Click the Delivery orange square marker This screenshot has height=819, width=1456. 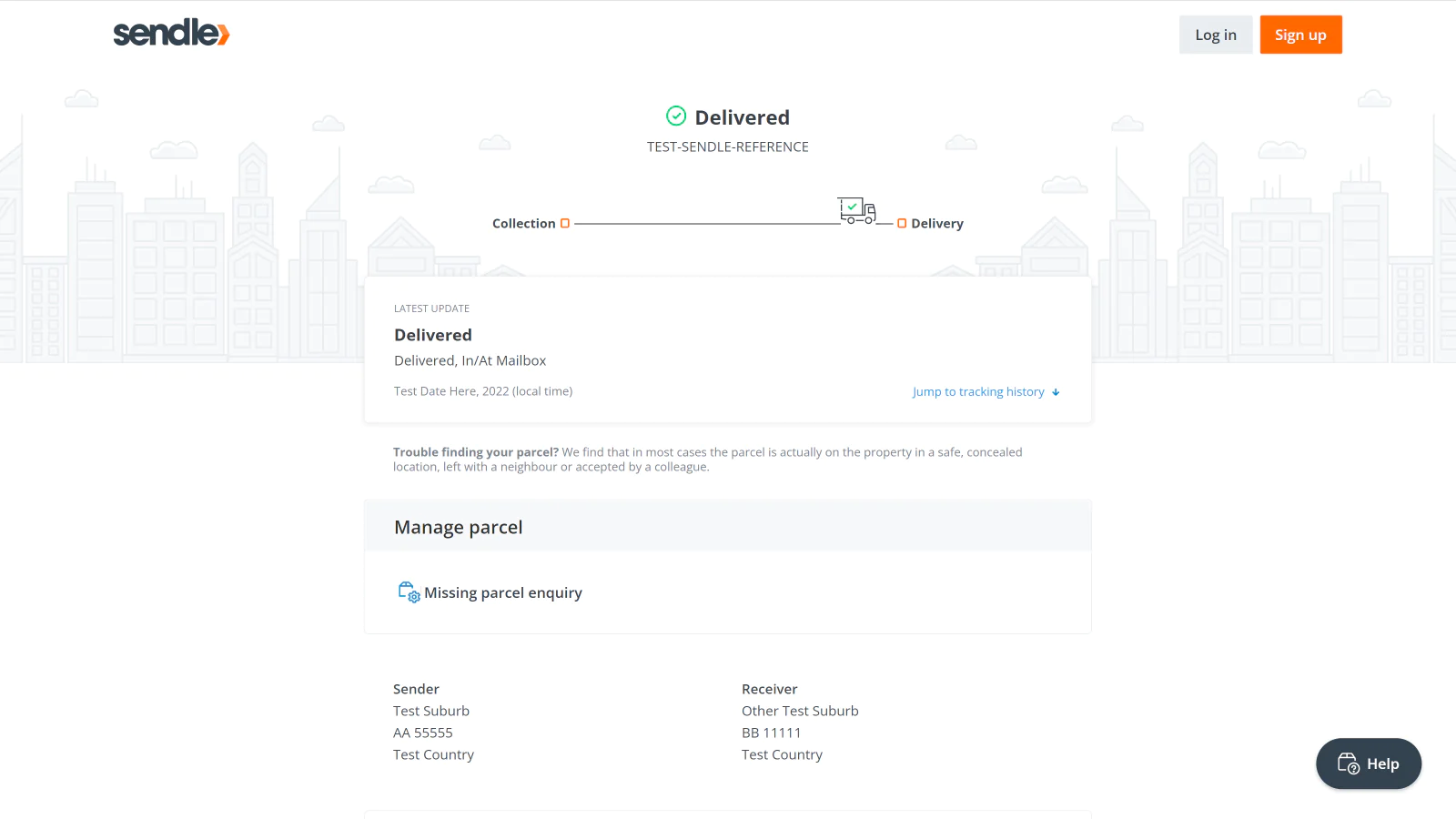tap(902, 223)
